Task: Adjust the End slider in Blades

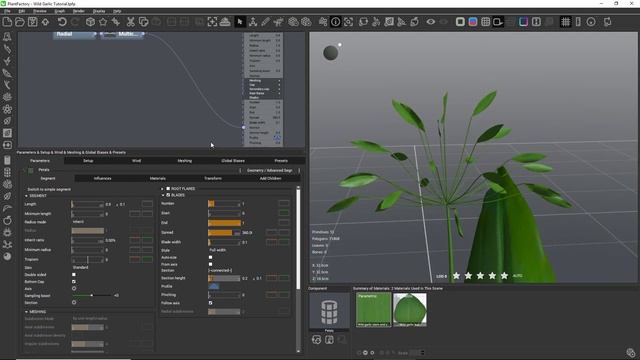Action: pyautogui.click(x=224, y=223)
